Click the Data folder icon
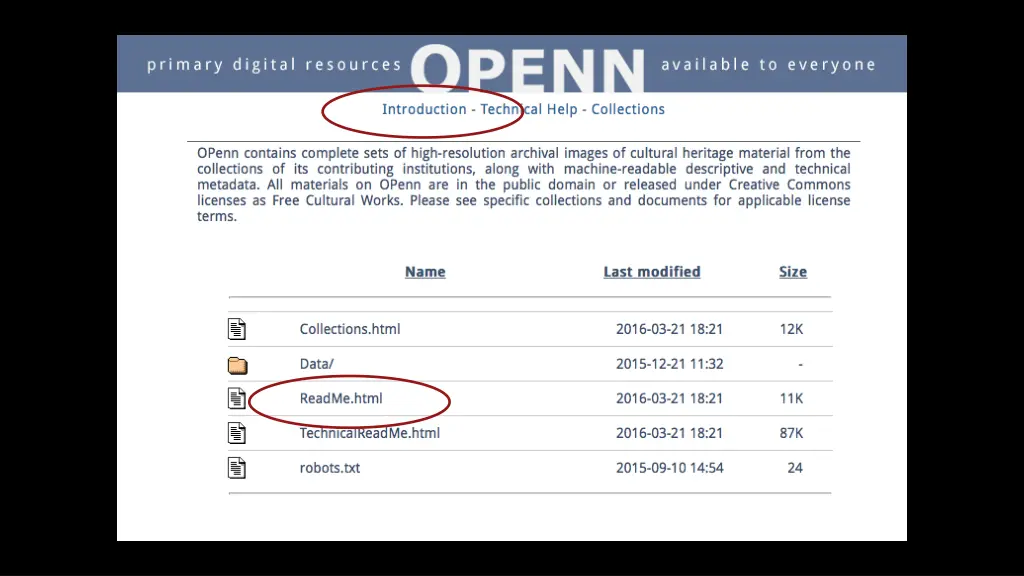The image size is (1024, 576). coord(237,365)
